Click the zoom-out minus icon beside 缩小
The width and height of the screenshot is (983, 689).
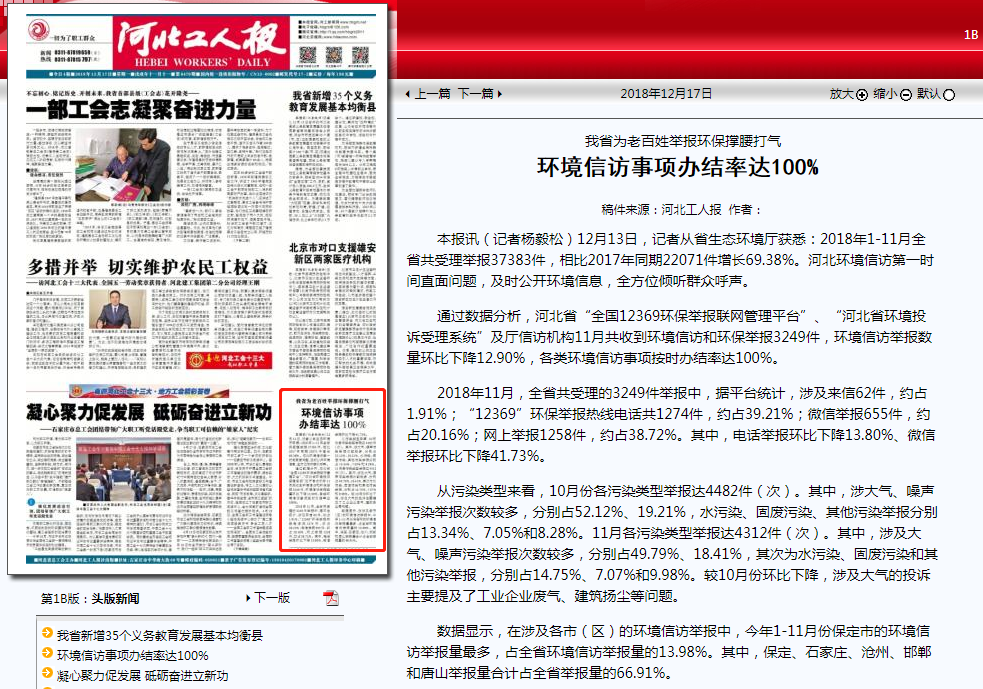point(906,94)
